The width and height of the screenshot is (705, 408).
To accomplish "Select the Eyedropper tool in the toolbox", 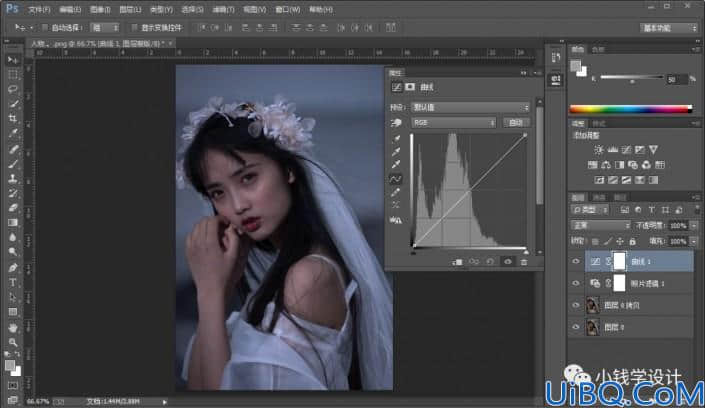I will coord(13,133).
